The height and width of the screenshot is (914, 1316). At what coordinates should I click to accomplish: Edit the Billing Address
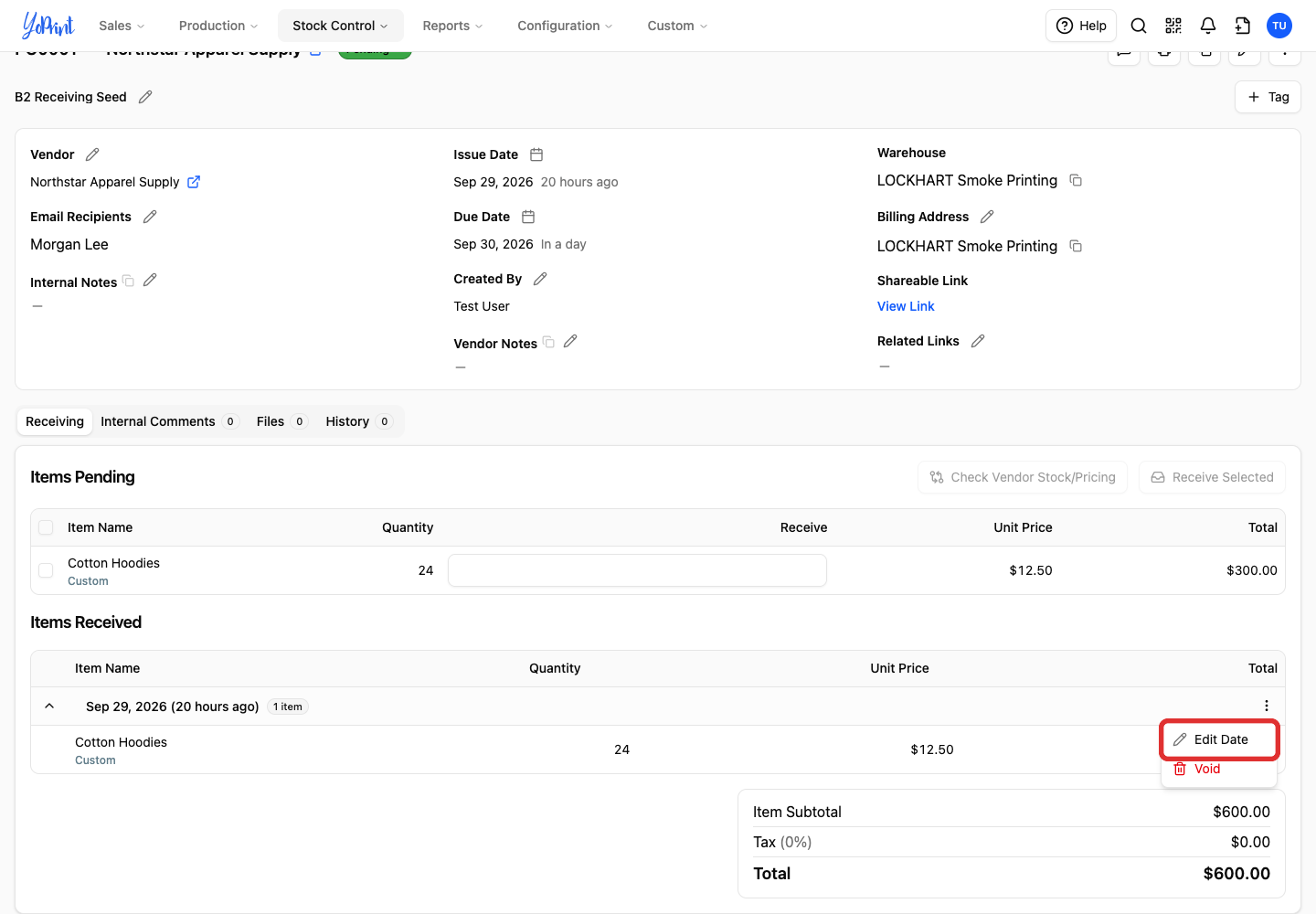(987, 217)
